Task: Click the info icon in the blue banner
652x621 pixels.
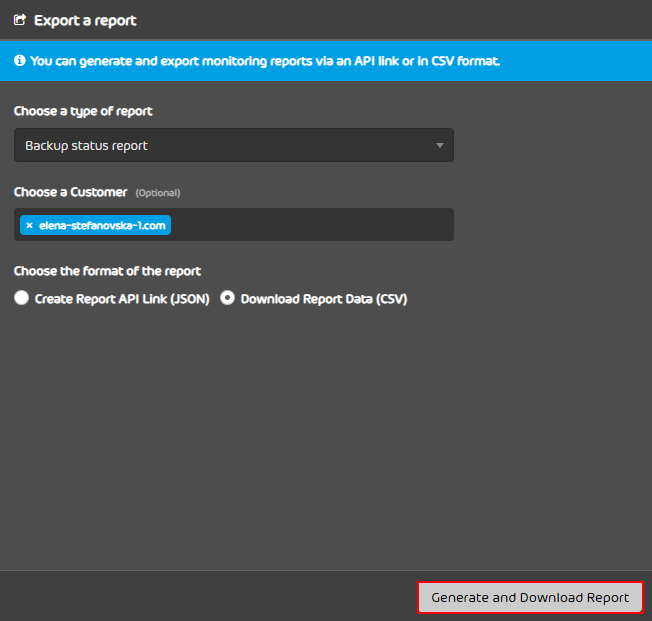Action: coord(20,61)
